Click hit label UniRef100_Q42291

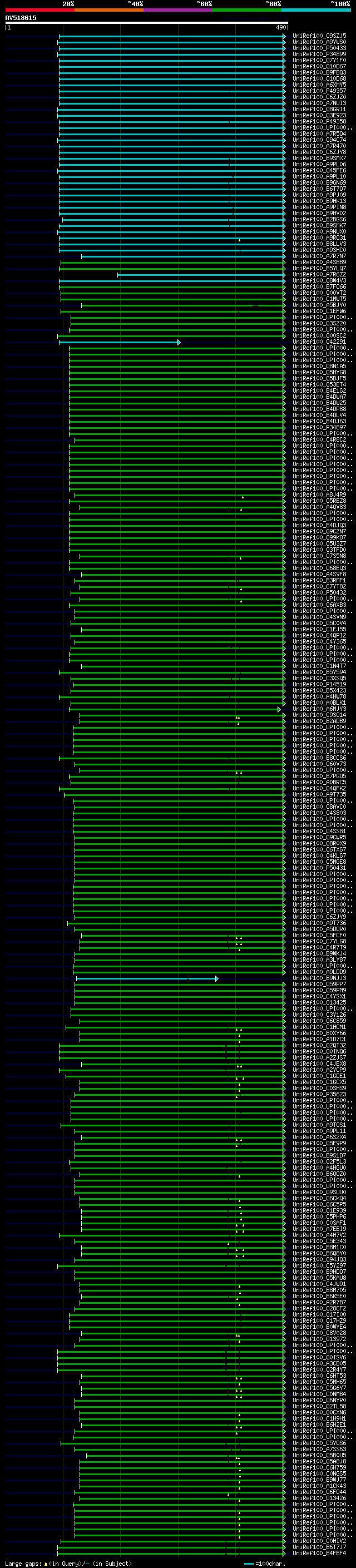(x=319, y=343)
